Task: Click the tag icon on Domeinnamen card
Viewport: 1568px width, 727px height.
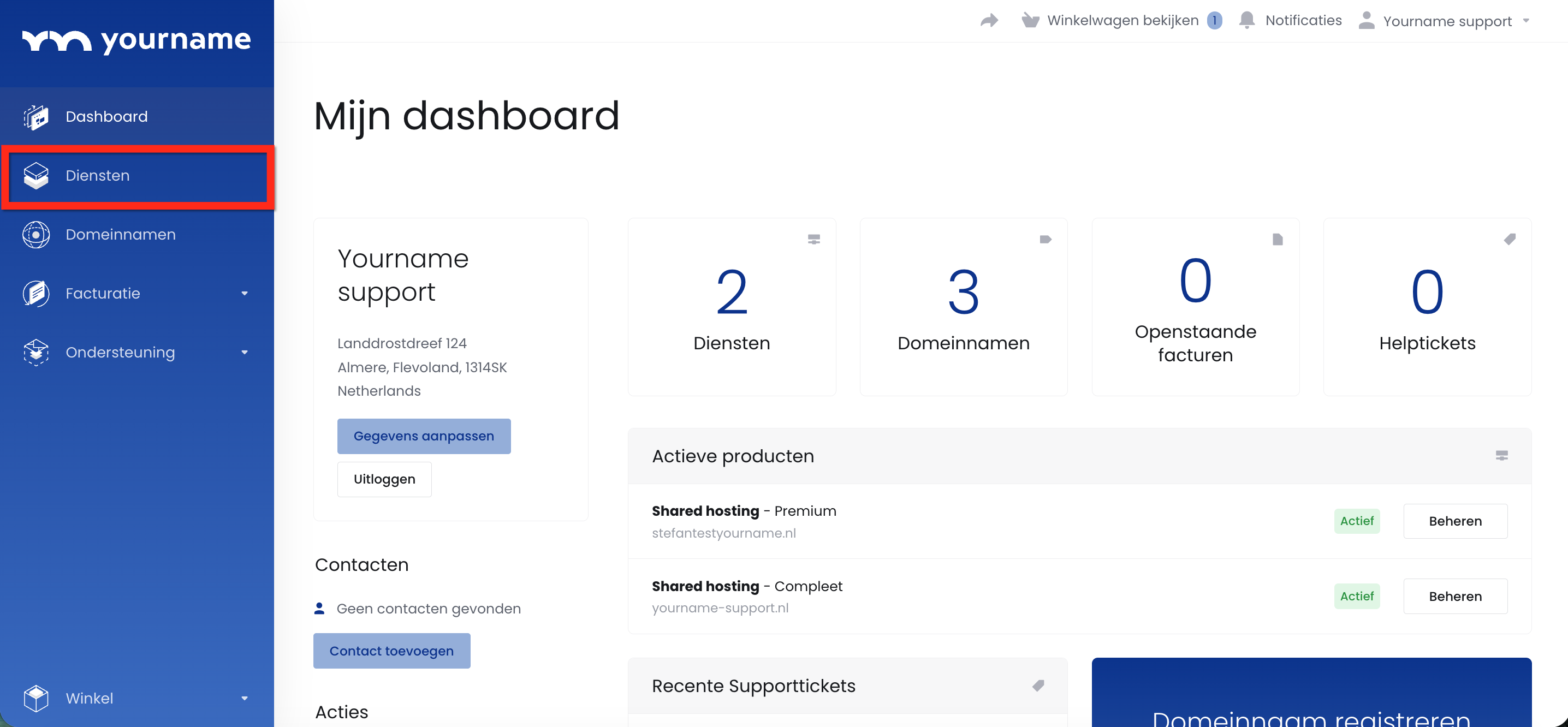Action: [x=1045, y=239]
